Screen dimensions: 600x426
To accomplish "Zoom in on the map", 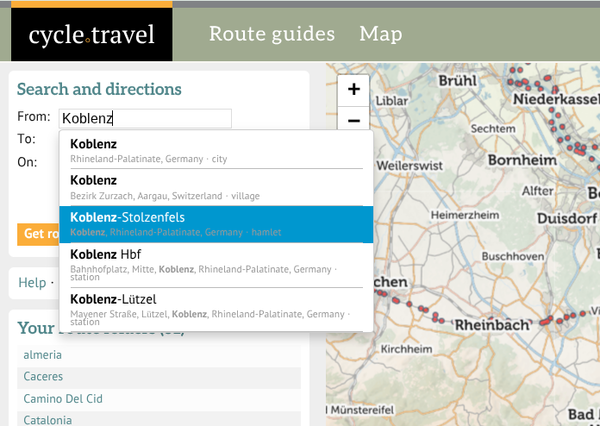I will pyautogui.click(x=353, y=89).
